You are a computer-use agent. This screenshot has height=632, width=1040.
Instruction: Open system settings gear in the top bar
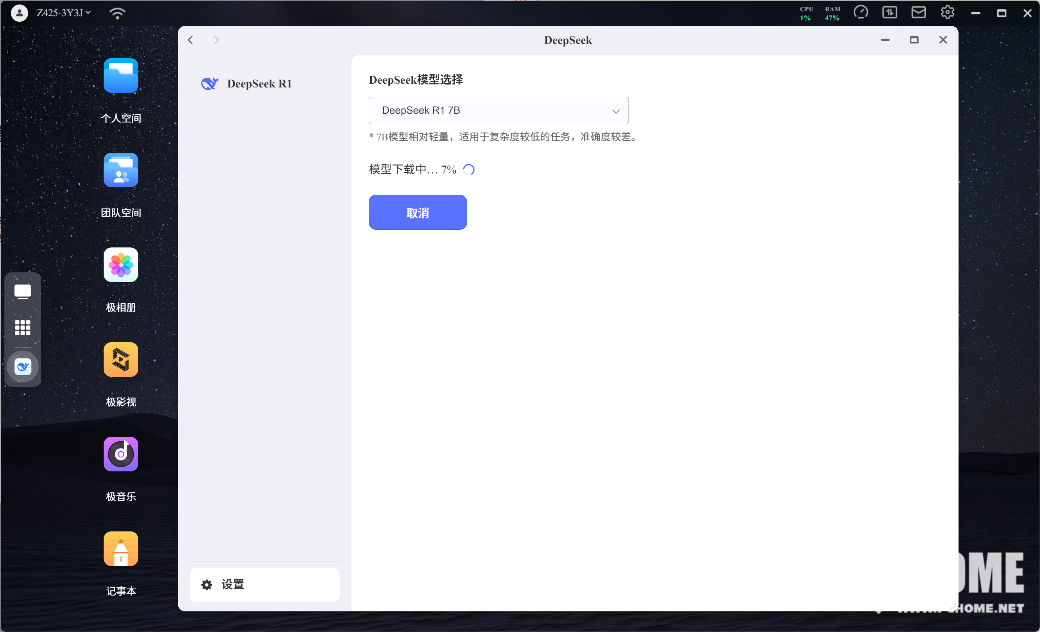point(947,13)
